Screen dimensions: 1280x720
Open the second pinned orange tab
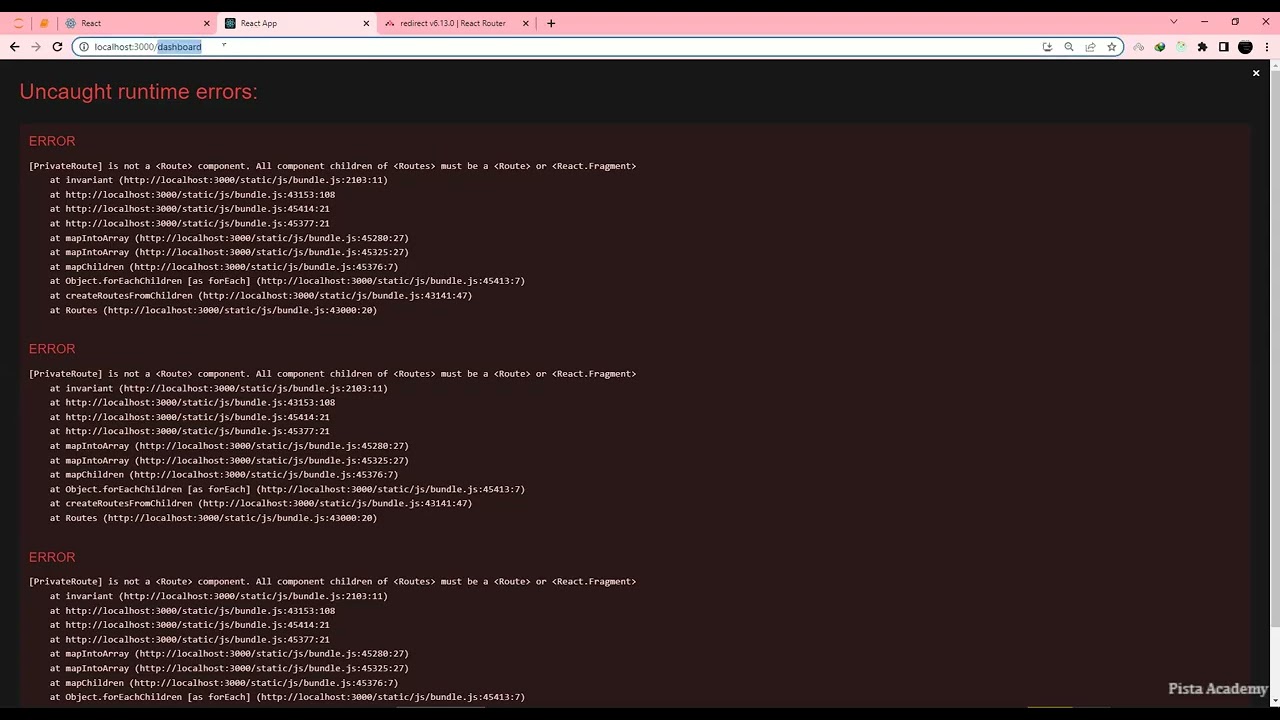pos(44,23)
